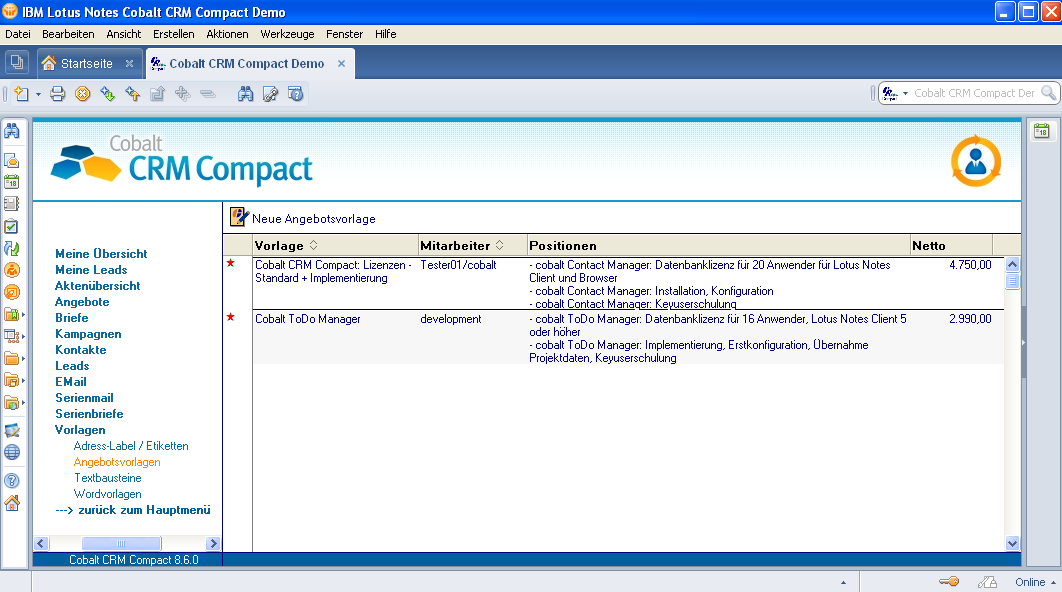Open Meine Leads in navigation
Viewport: 1062px width, 592px height.
91,270
